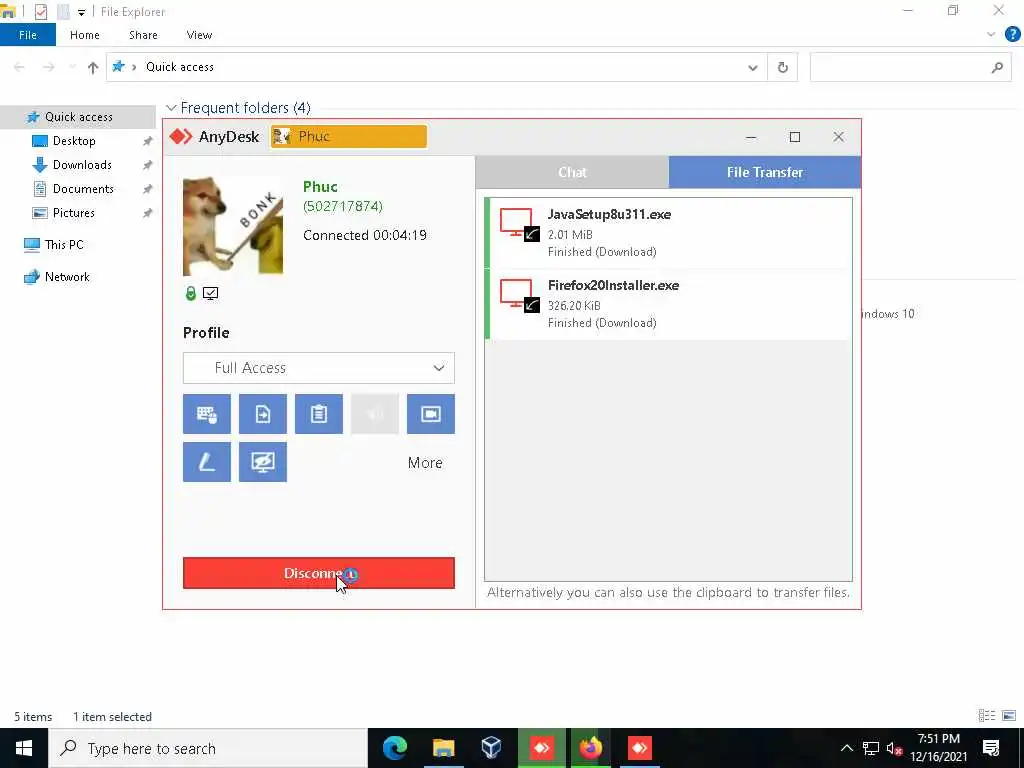Switch to large icons view layout
This screenshot has height=768, width=1024.
point(1009,716)
